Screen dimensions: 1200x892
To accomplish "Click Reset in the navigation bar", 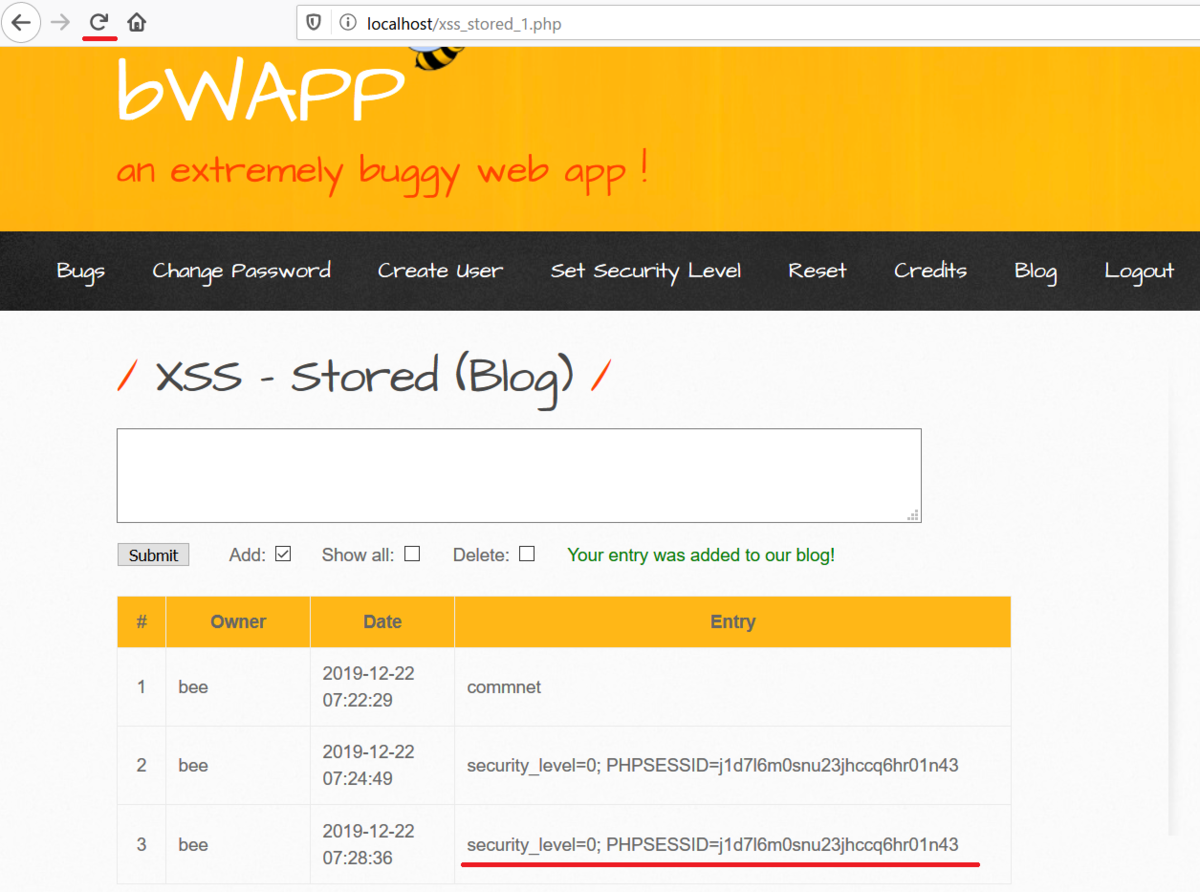I will pyautogui.click(x=817, y=271).
